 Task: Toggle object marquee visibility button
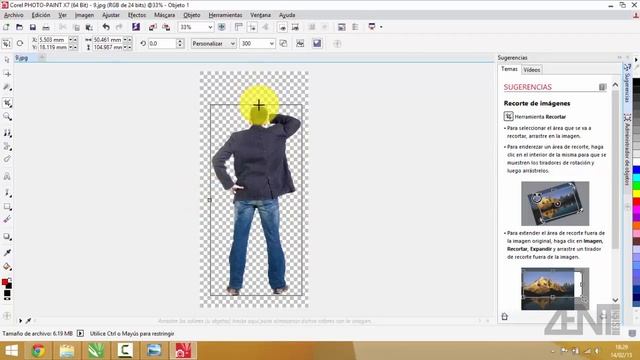point(296,27)
